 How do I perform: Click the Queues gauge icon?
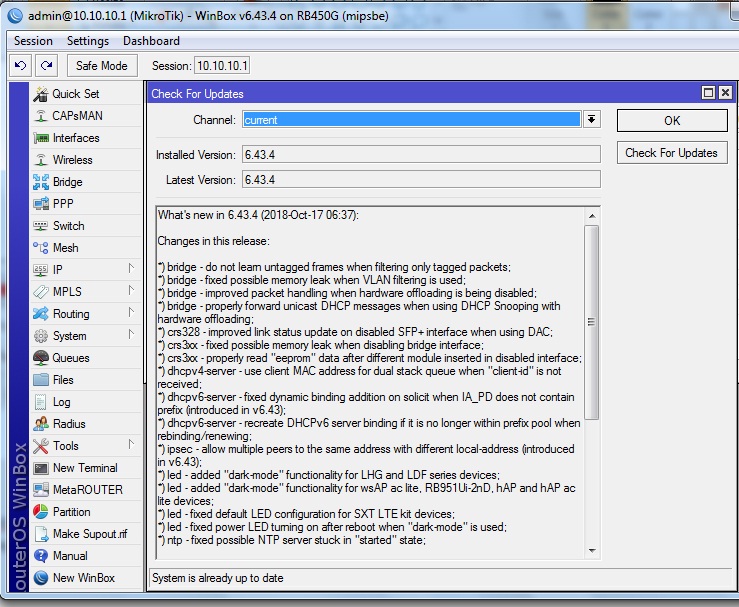click(x=41, y=358)
